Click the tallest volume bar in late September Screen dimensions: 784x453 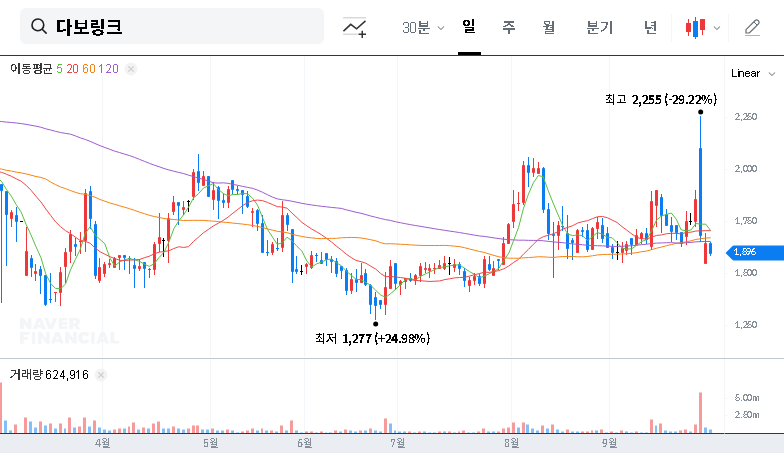(700, 412)
